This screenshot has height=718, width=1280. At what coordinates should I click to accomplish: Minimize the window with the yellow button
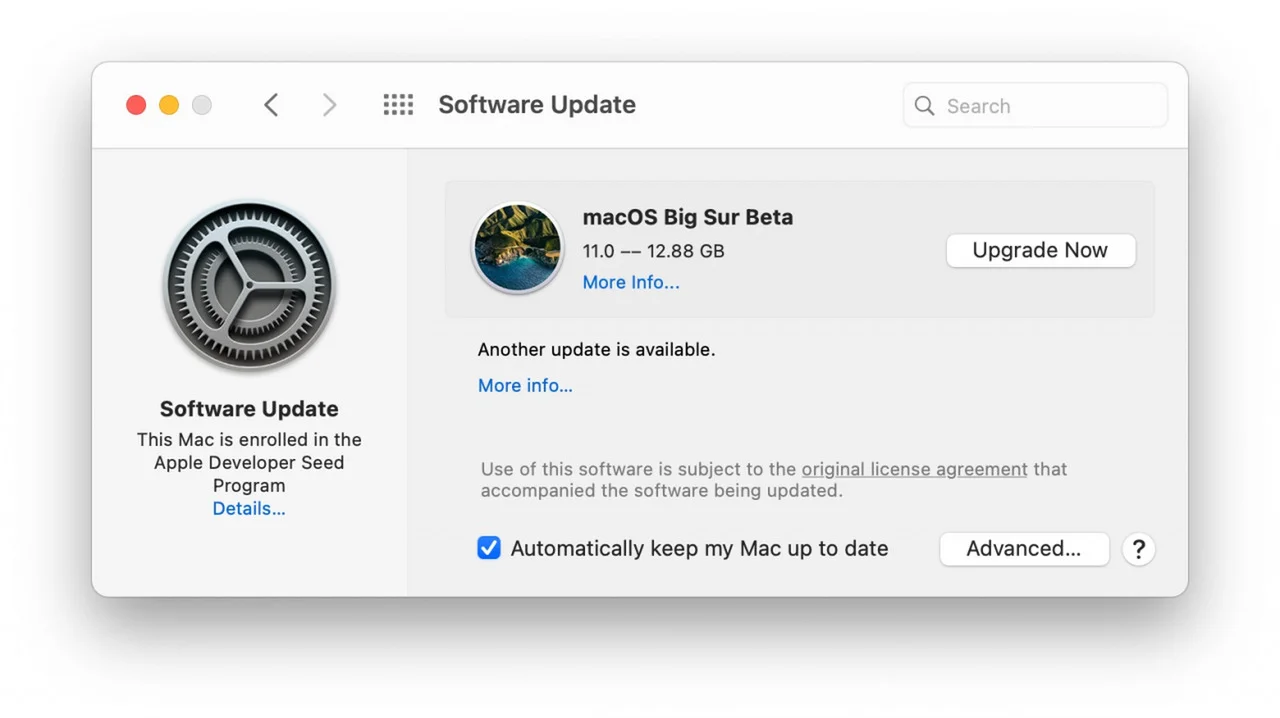click(169, 105)
